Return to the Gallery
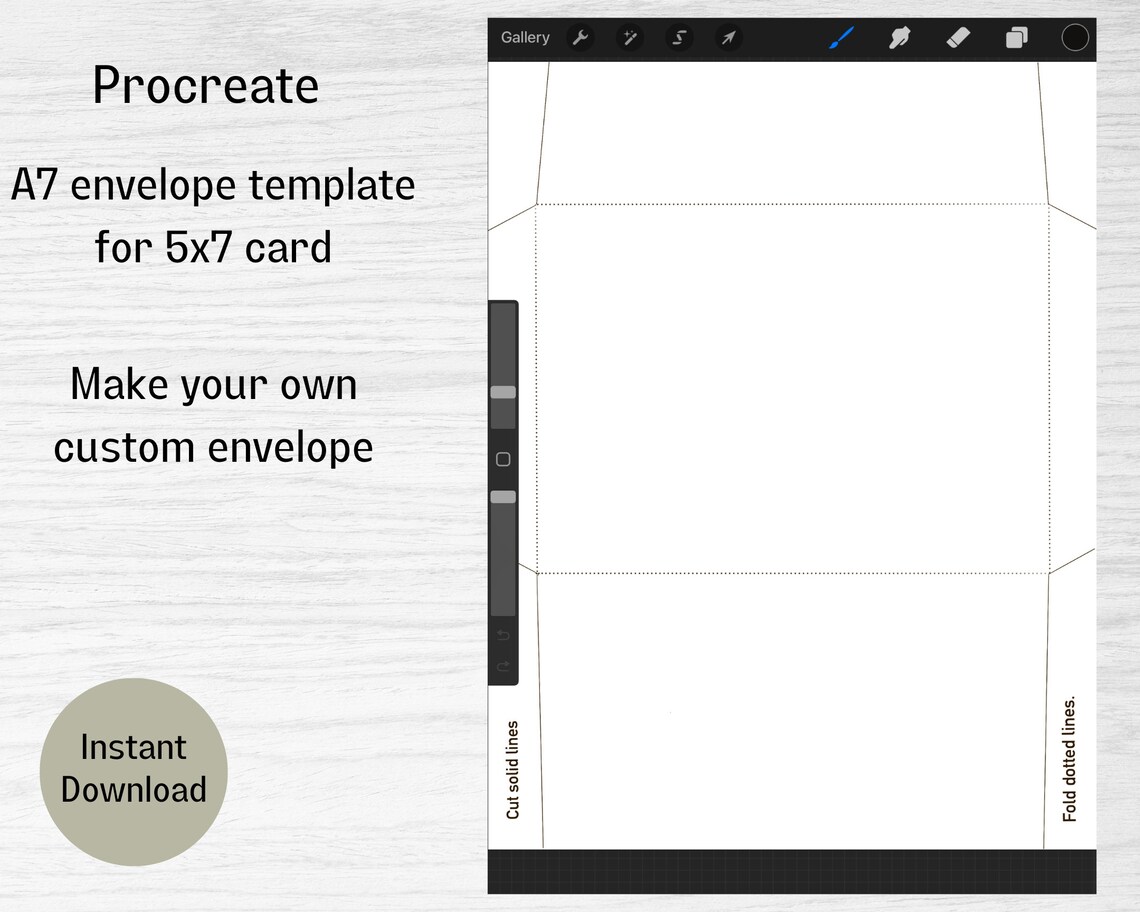 [524, 37]
